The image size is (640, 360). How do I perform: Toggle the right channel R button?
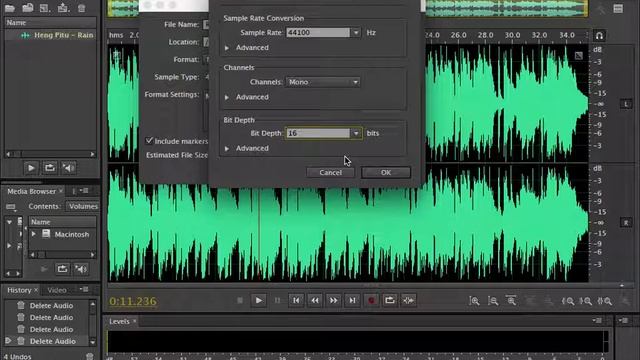(x=626, y=222)
